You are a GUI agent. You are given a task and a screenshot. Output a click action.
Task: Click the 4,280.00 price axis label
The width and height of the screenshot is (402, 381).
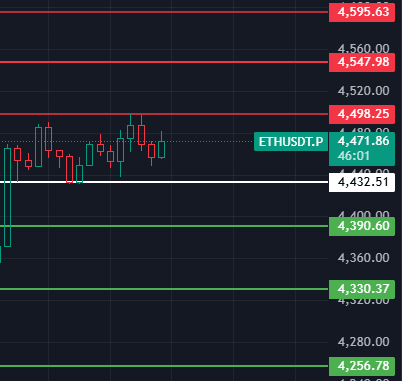pyautogui.click(x=363, y=342)
